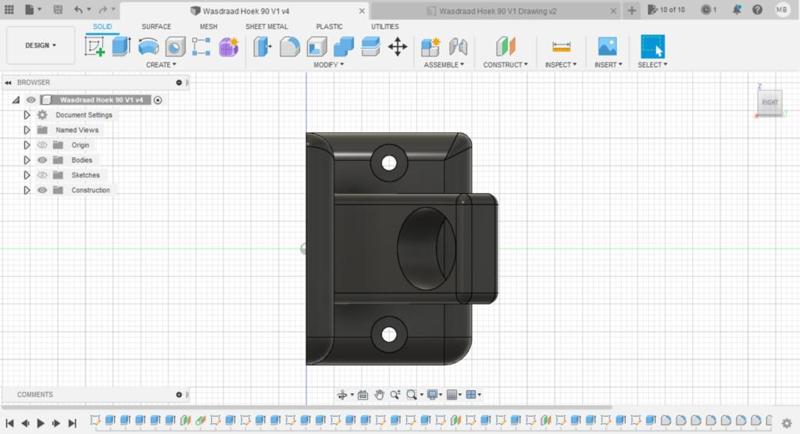Select the Joint tool
The image size is (800, 434).
(x=458, y=46)
